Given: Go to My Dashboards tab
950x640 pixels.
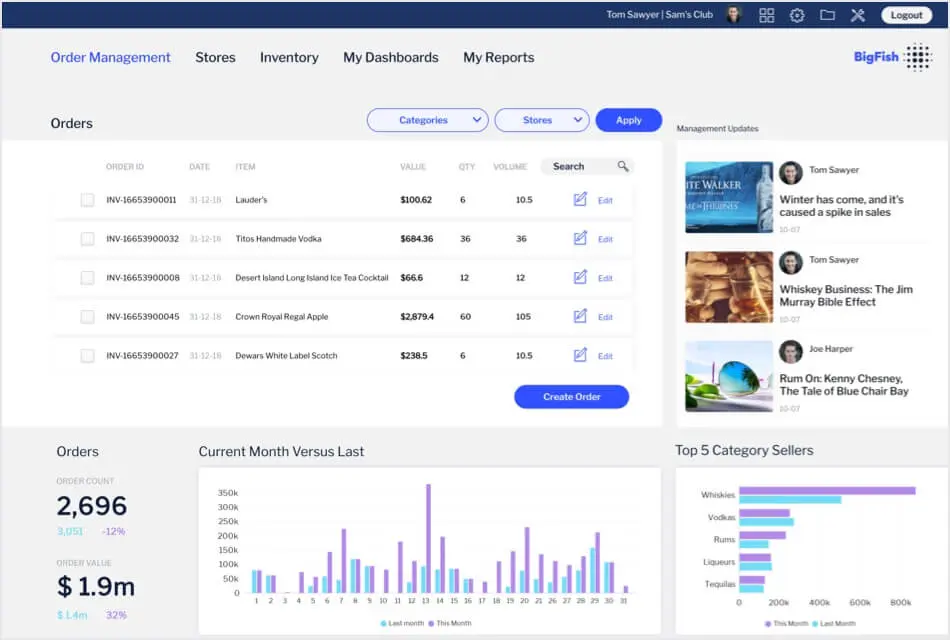Looking at the screenshot, I should tap(390, 57).
